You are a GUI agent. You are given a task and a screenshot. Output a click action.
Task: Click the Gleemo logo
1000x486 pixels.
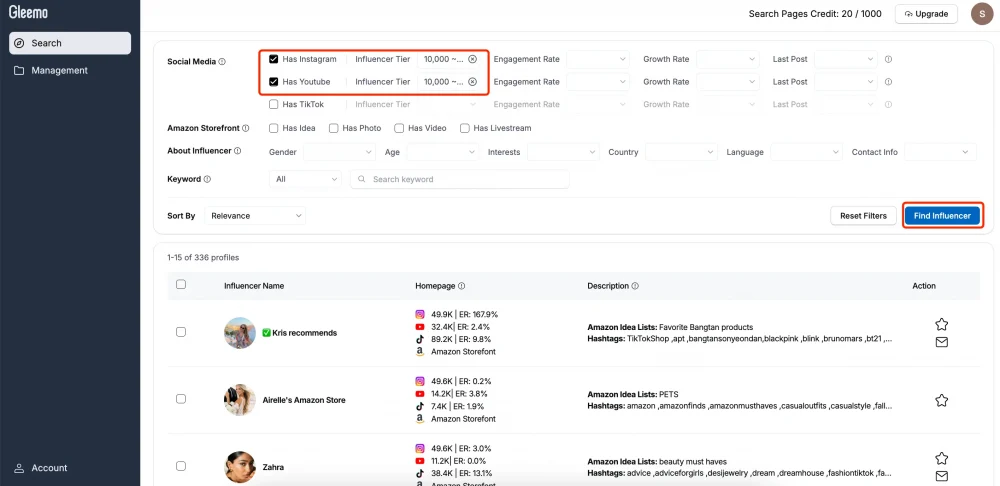point(28,13)
